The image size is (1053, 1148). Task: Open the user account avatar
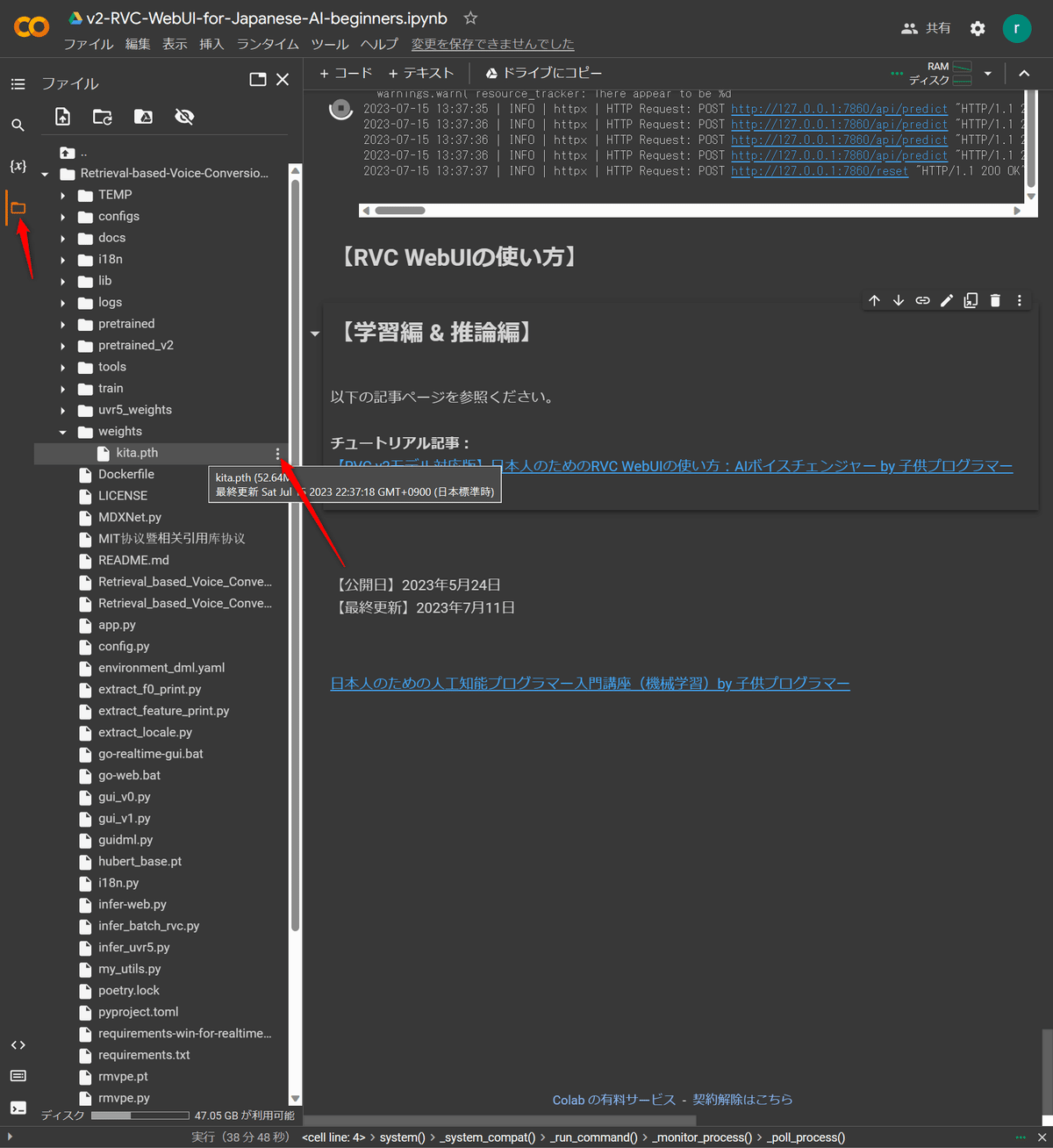point(1016,28)
